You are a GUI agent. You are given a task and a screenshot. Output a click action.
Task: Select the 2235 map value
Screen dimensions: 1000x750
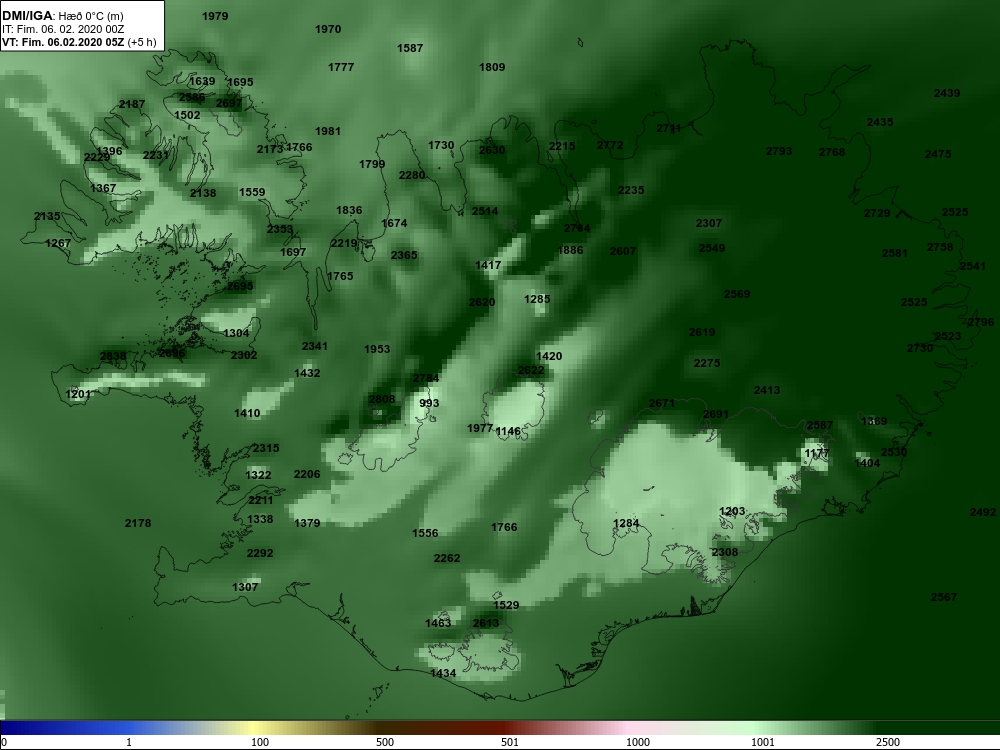(631, 190)
